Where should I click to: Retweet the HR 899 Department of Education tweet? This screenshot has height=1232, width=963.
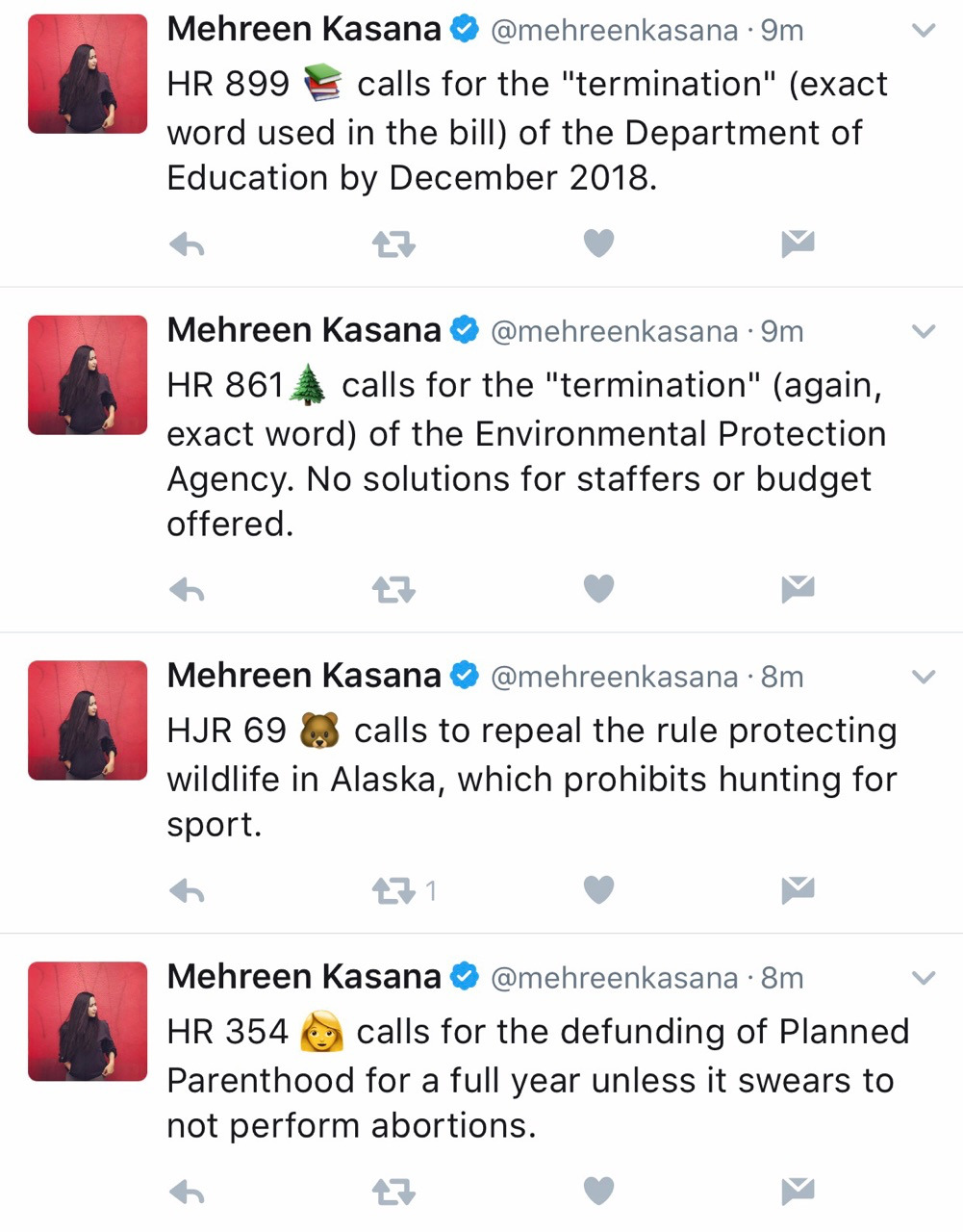[x=393, y=245]
